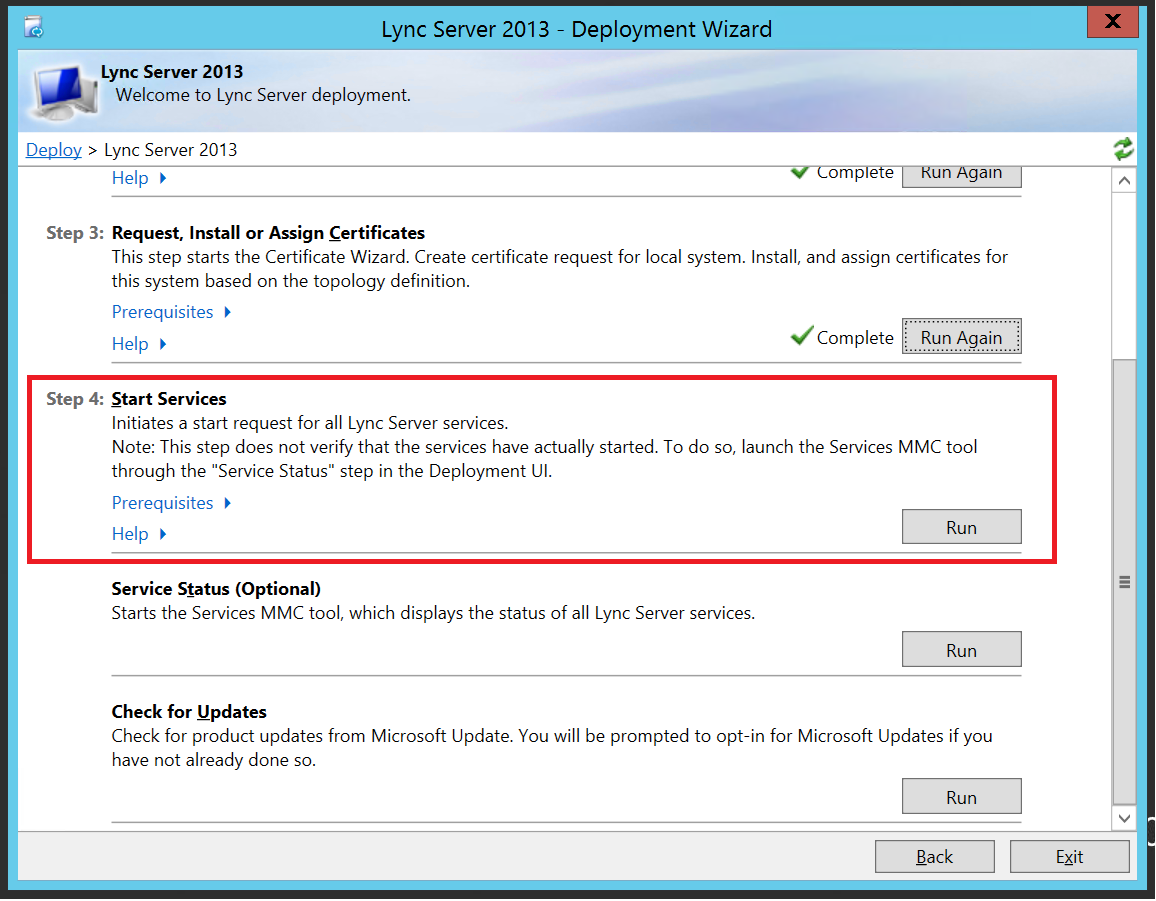
Task: Expand the partially visible Help at top
Action: 139,178
